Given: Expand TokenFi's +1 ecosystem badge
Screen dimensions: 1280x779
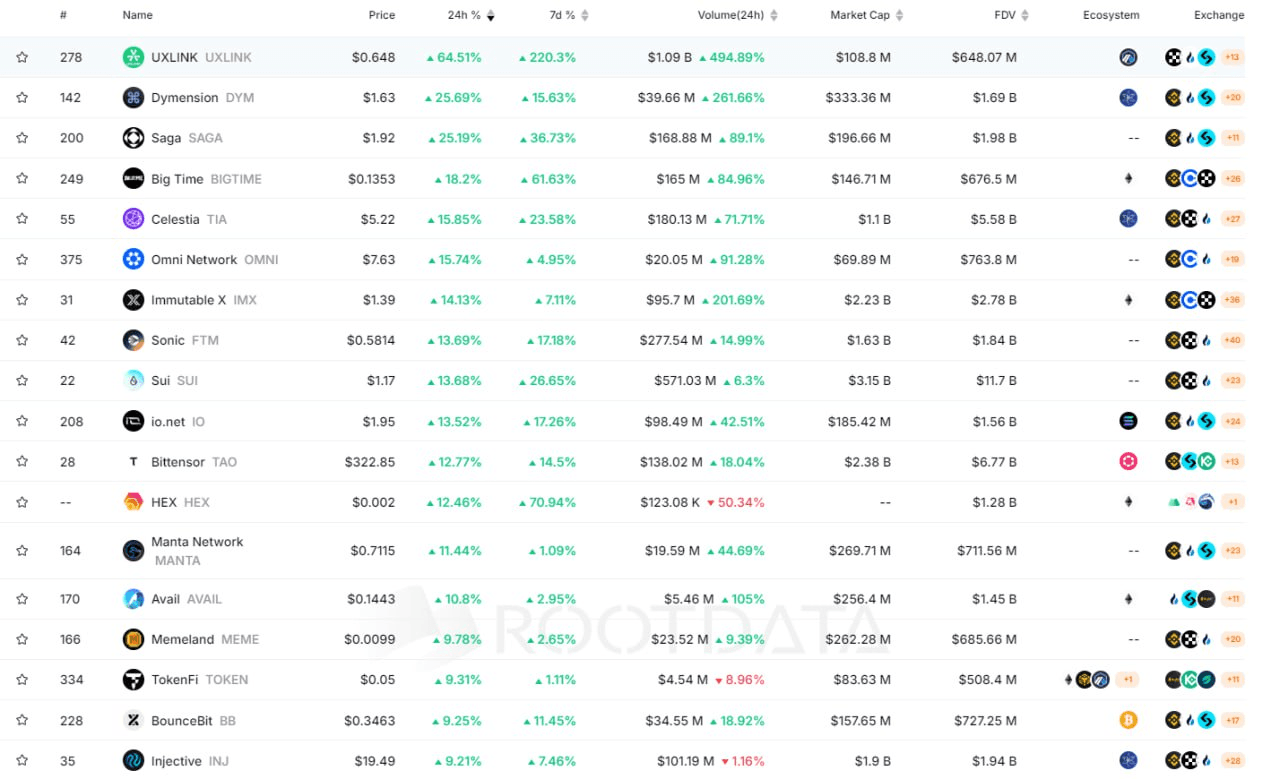Looking at the screenshot, I should click(1127, 680).
